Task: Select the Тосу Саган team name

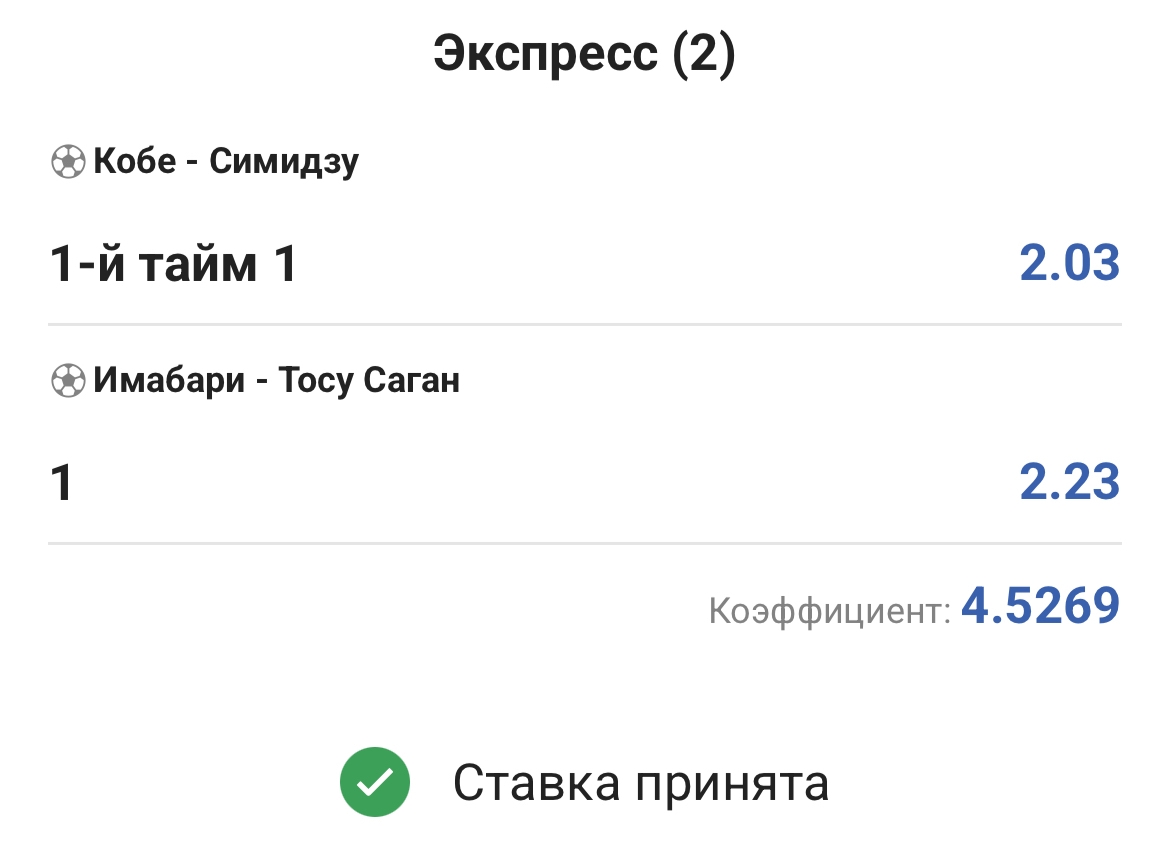Action: coord(369,381)
